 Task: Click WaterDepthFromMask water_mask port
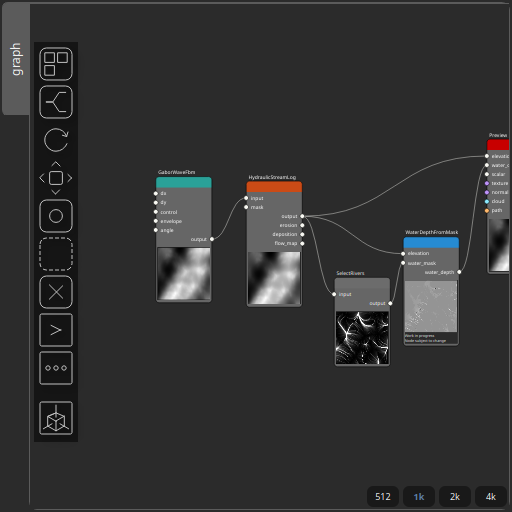click(x=403, y=263)
